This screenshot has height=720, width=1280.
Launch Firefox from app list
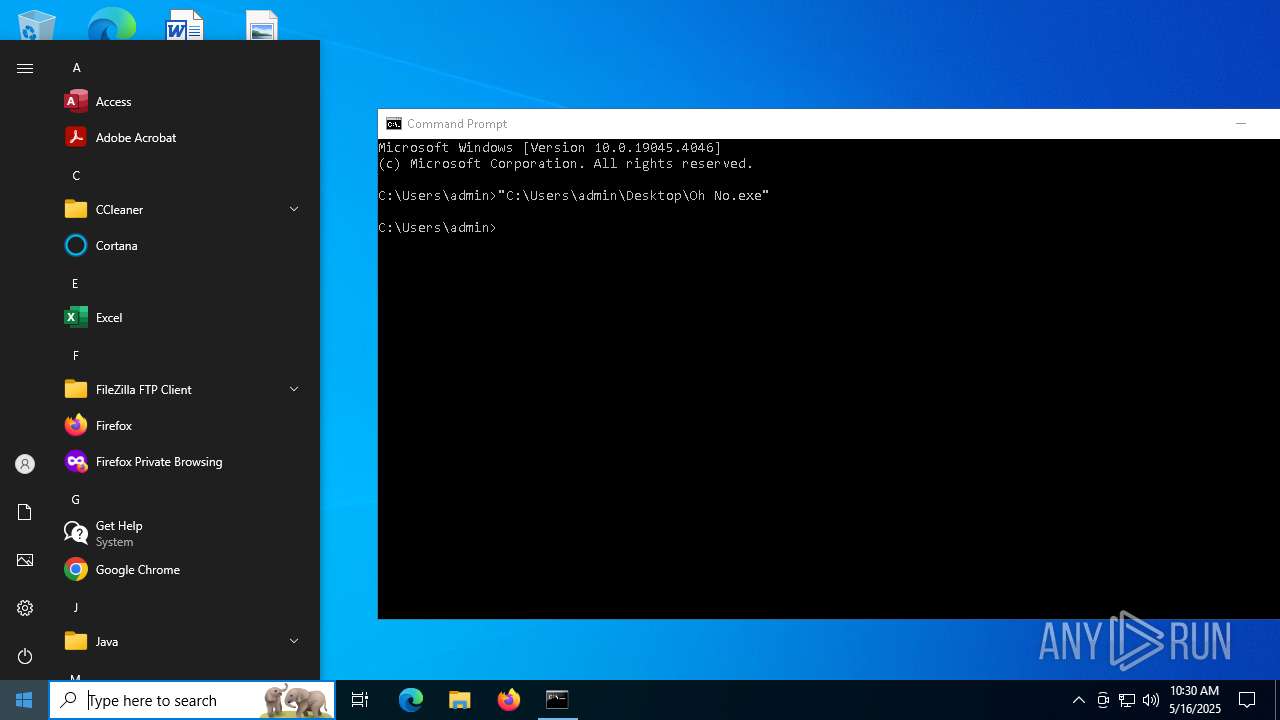(x=180, y=425)
